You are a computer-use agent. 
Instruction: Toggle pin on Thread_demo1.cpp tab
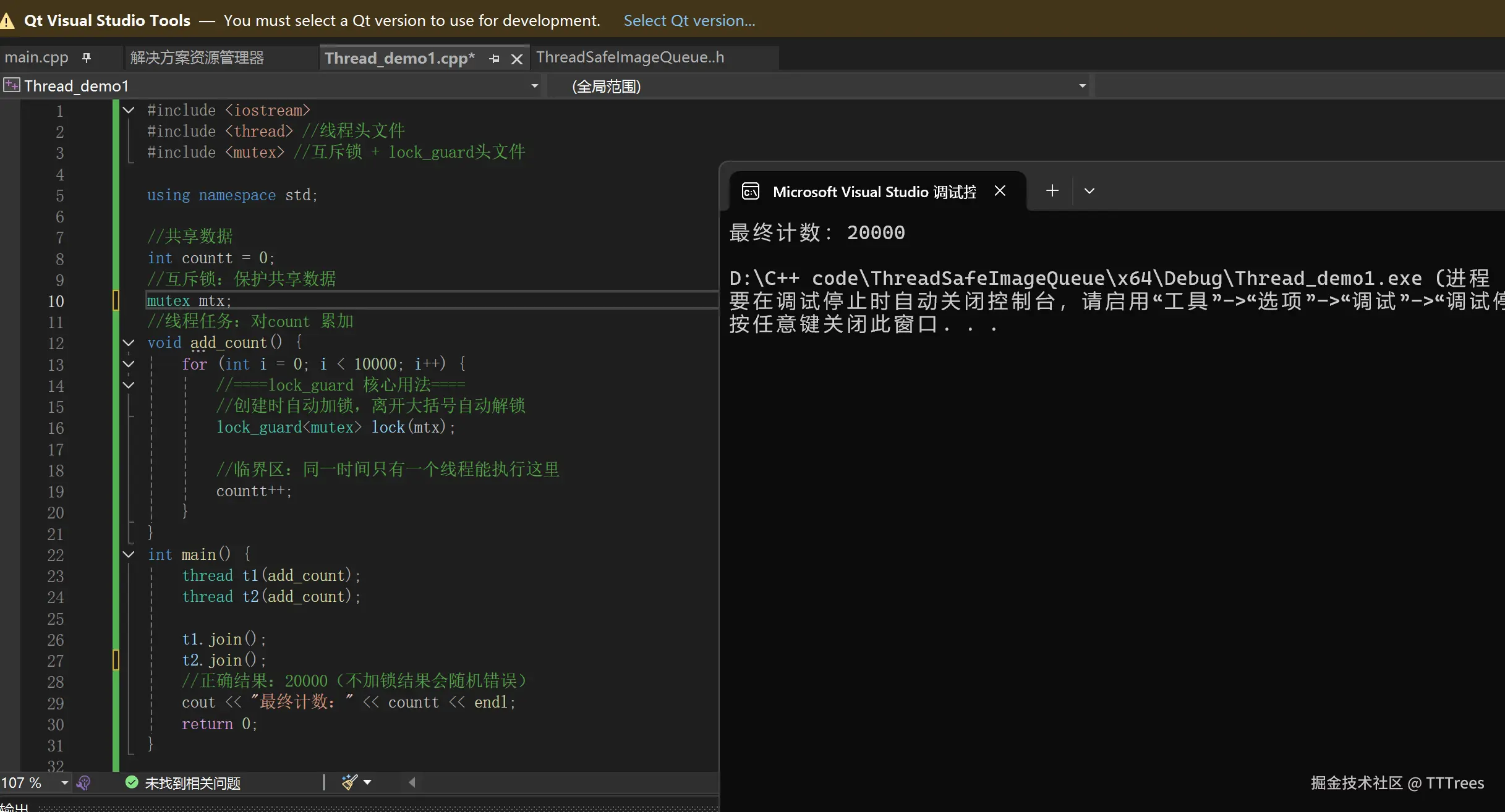pos(494,59)
